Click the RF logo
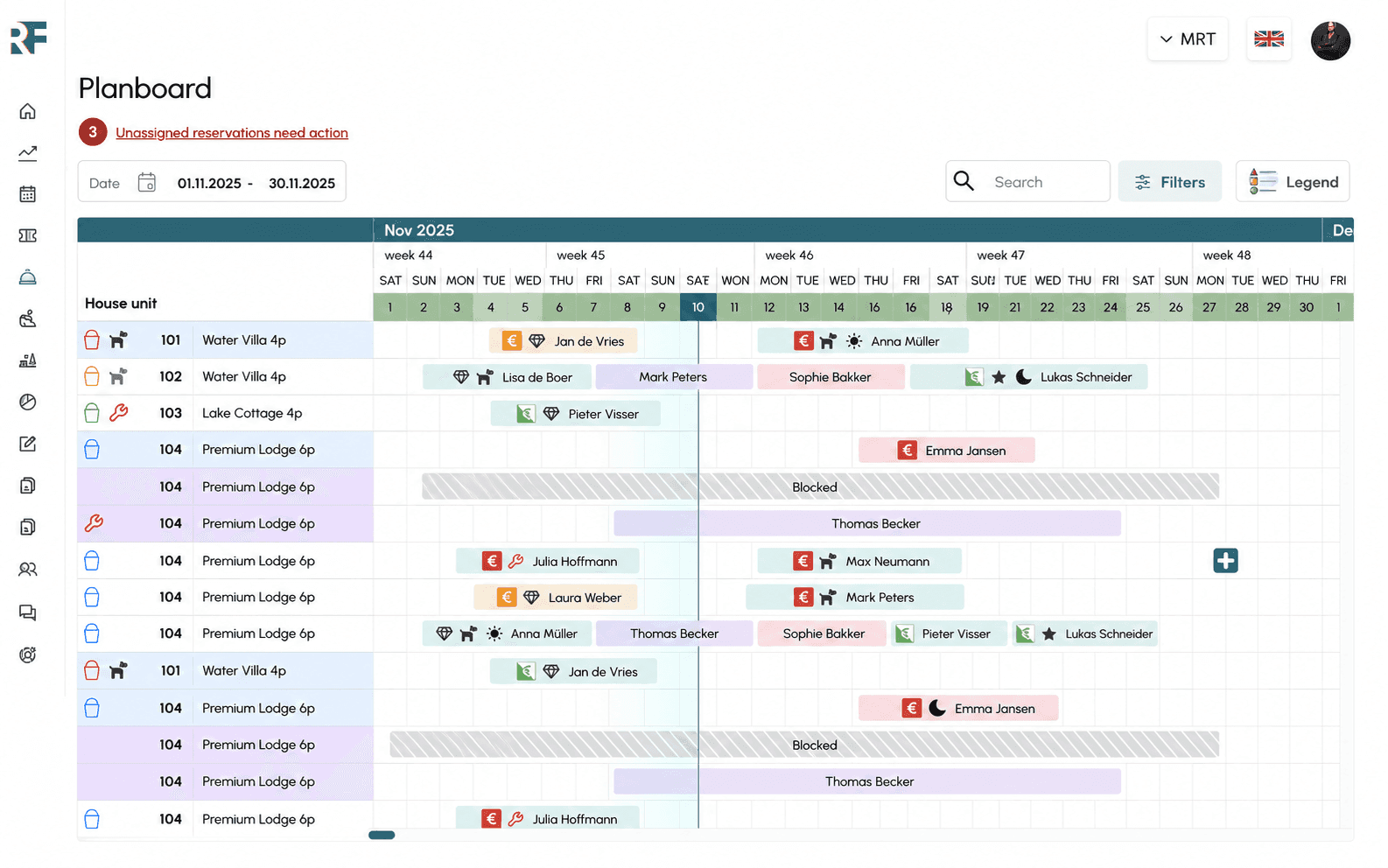 click(x=29, y=38)
